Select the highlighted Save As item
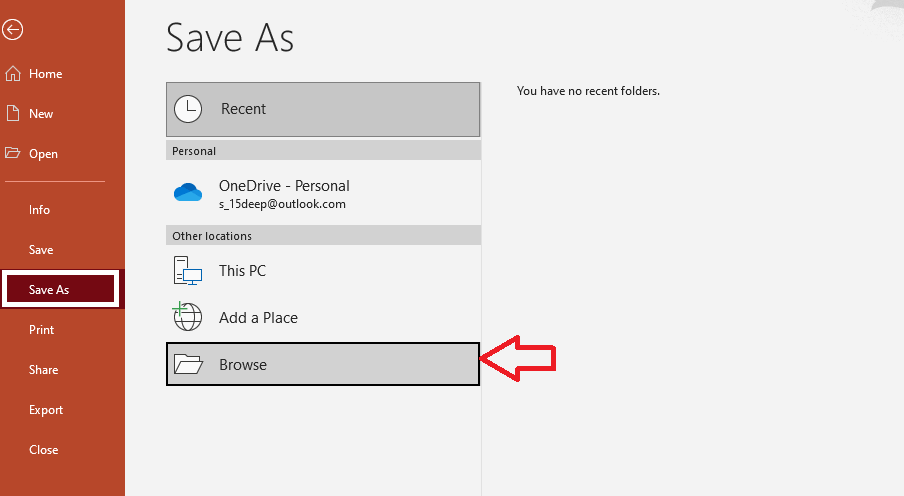 click(x=49, y=290)
